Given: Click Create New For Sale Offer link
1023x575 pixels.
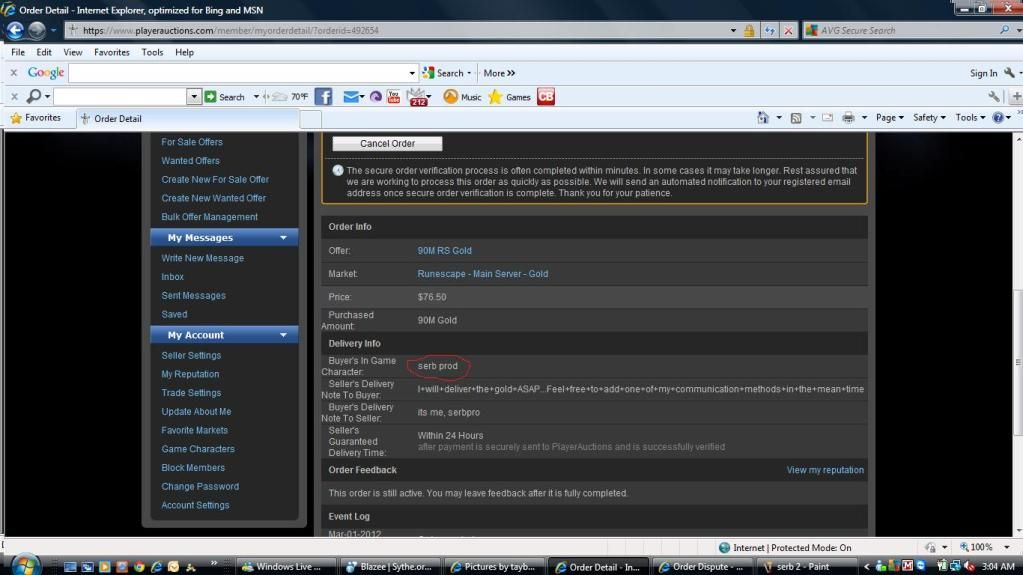Looking at the screenshot, I should point(215,179).
